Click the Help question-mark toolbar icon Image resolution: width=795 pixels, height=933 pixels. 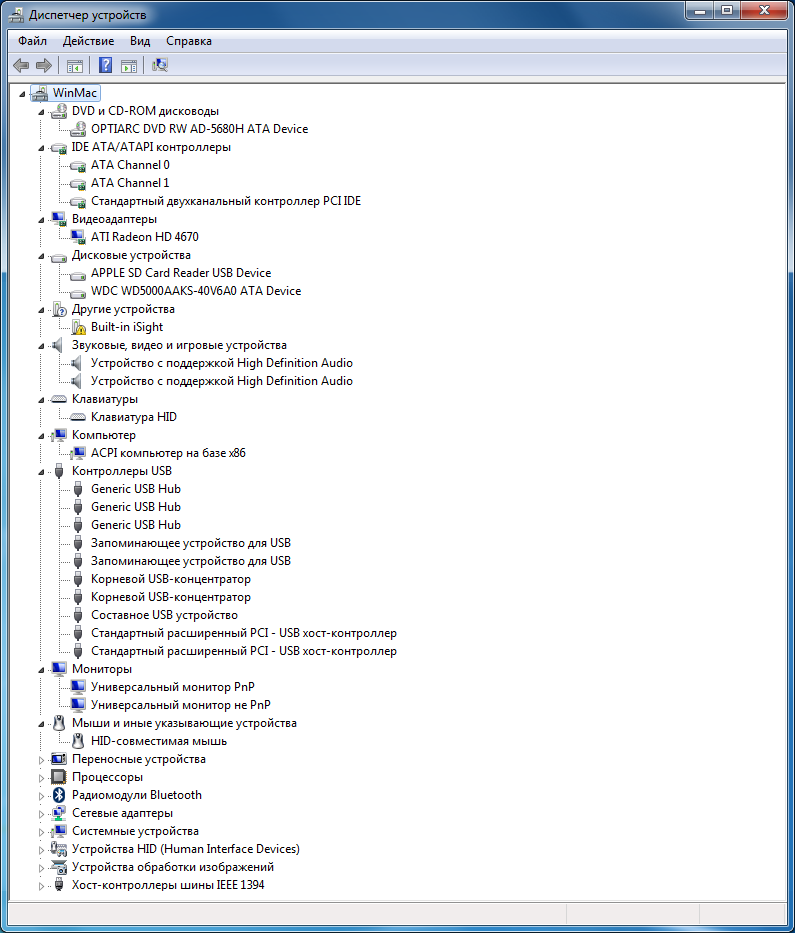click(x=105, y=65)
